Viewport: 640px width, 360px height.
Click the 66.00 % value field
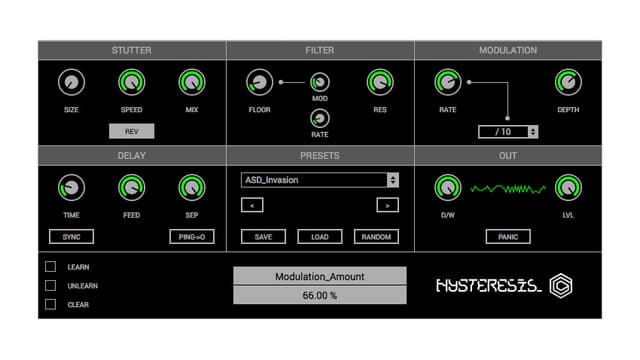tap(320, 295)
